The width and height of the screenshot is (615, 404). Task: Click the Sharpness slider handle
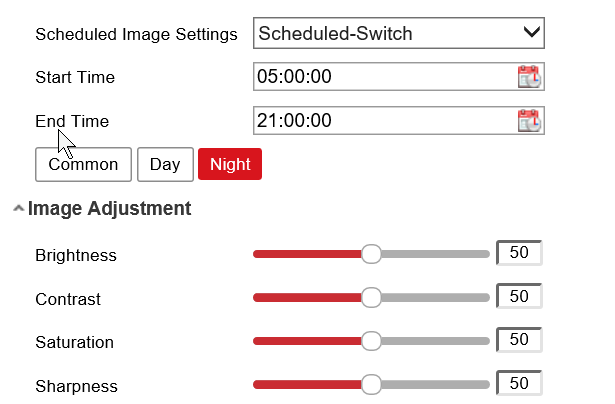coord(371,384)
